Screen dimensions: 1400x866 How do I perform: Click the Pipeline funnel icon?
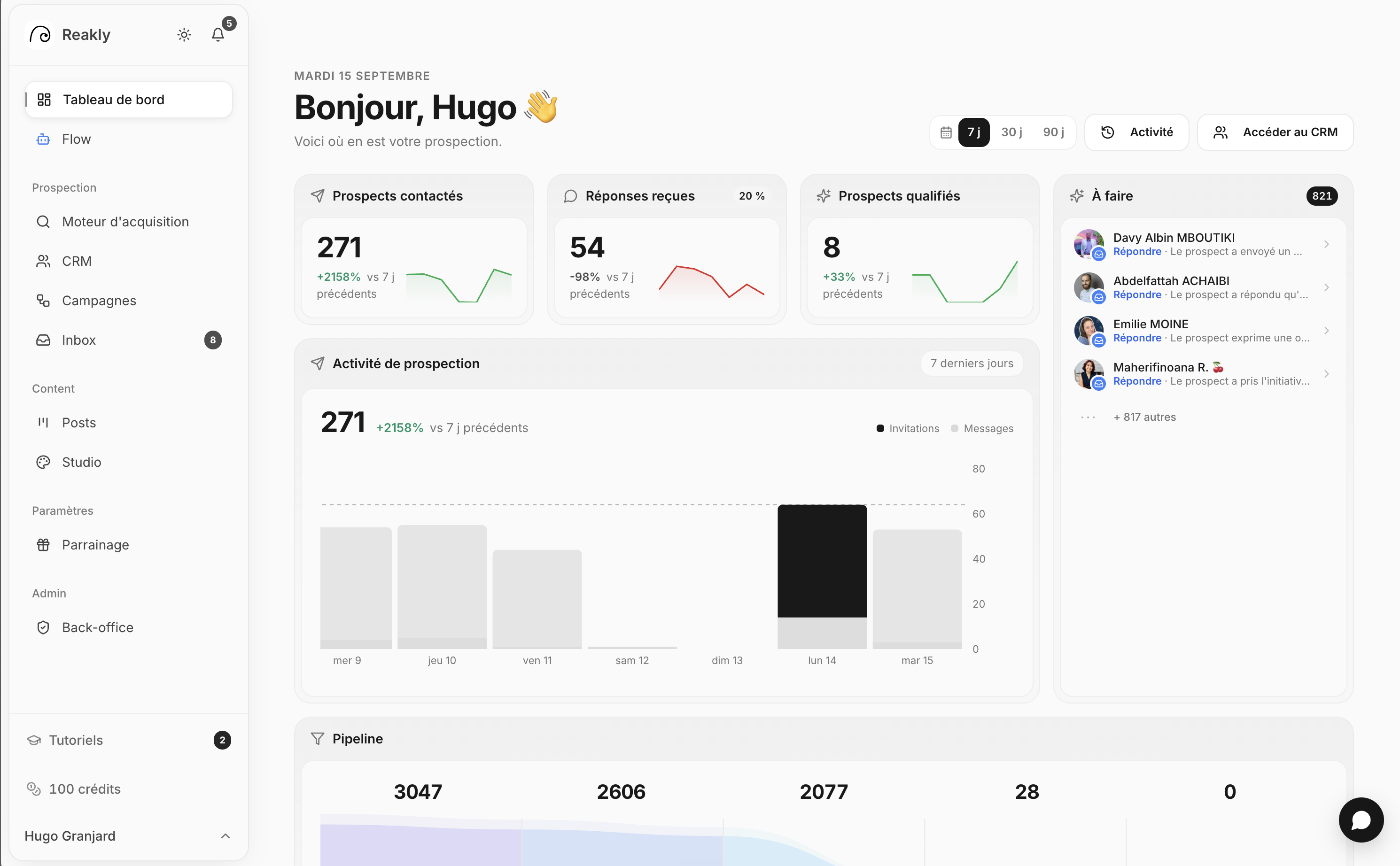pos(317,739)
